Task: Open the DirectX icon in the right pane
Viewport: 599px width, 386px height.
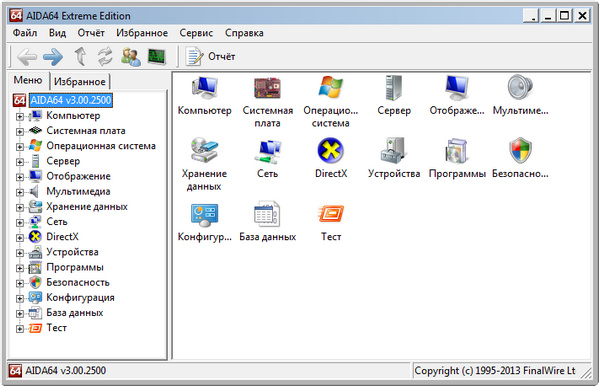Action: click(x=330, y=151)
